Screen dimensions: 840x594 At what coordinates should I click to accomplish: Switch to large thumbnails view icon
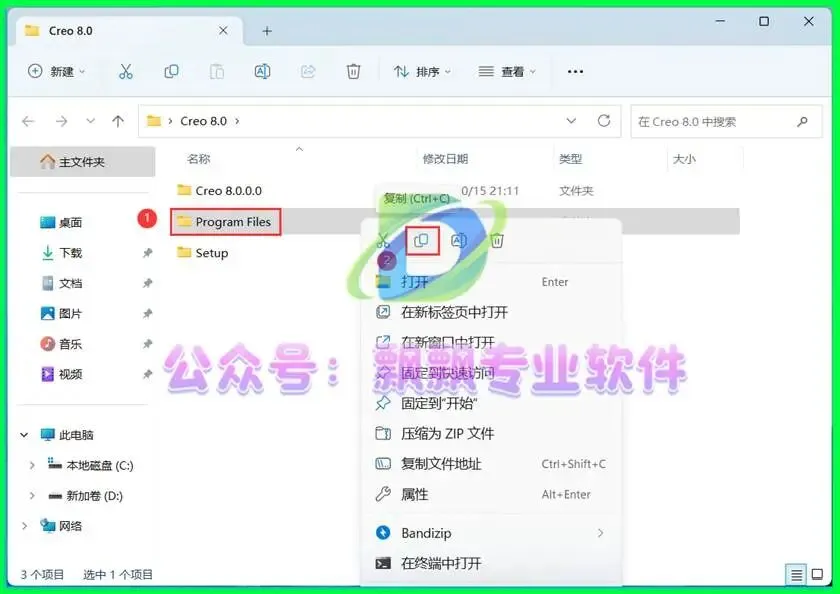[818, 575]
